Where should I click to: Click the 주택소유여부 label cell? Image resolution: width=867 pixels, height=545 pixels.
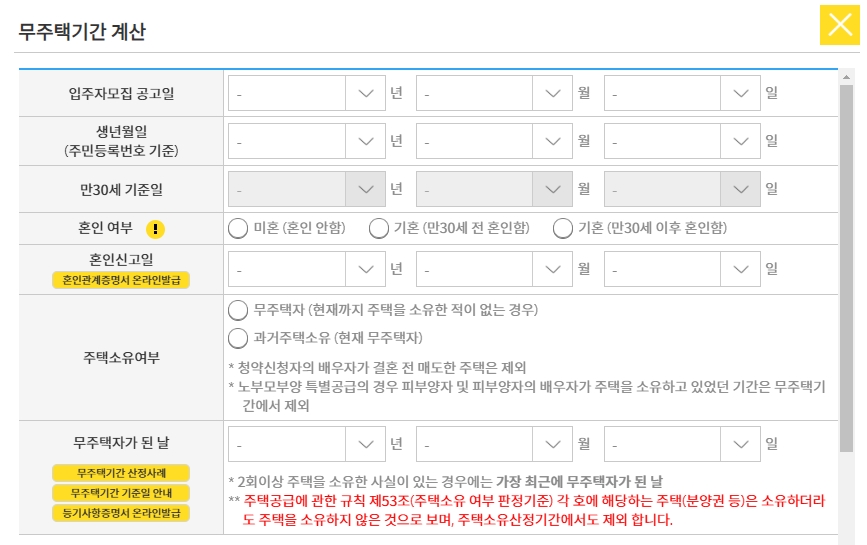click(x=121, y=358)
